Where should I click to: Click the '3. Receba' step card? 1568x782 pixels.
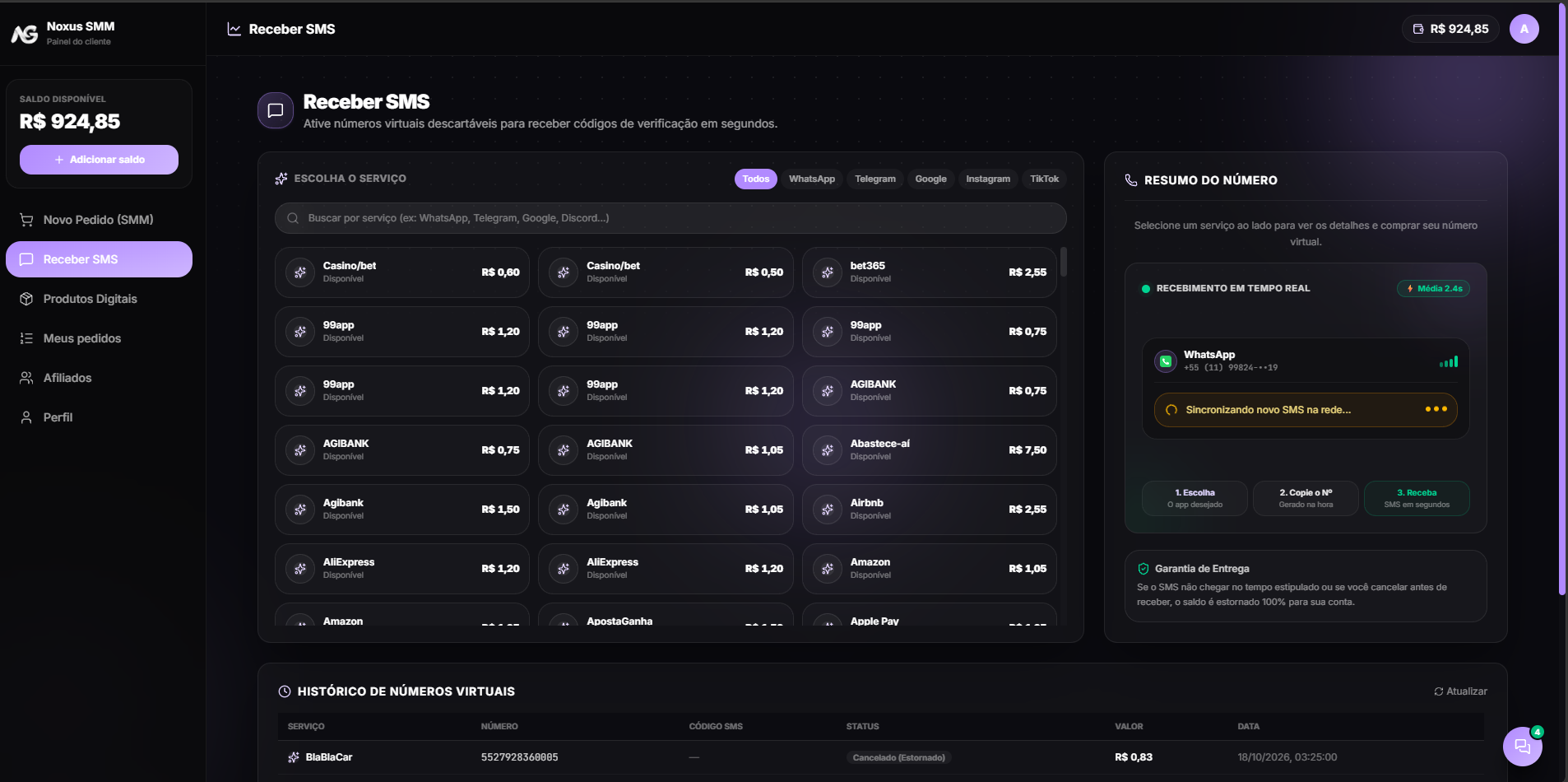pos(1417,498)
